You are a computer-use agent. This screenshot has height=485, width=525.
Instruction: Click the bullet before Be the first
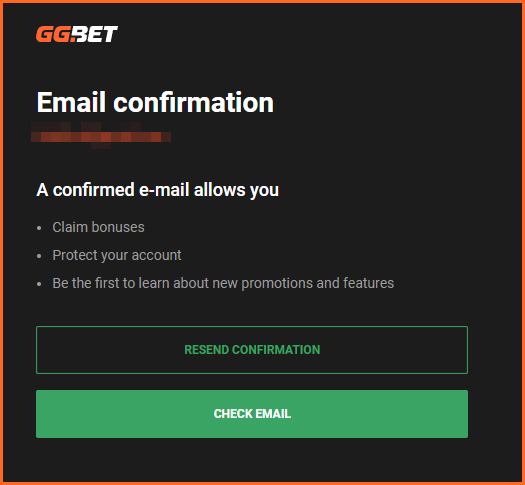pos(39,284)
